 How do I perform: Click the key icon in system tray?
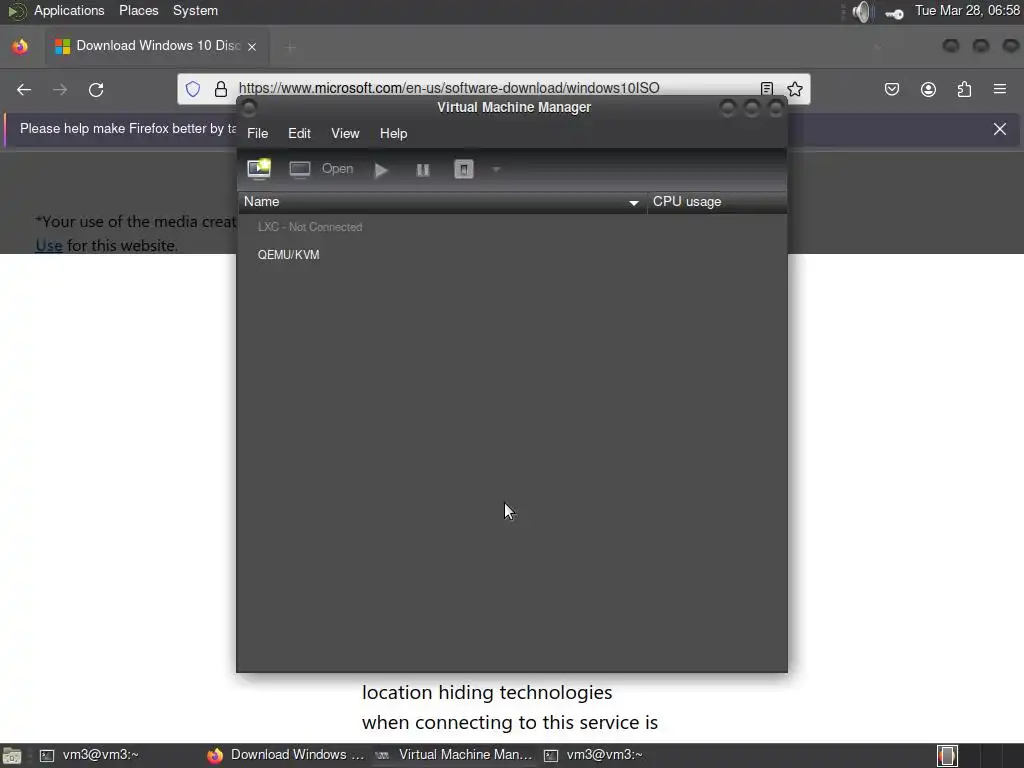894,13
